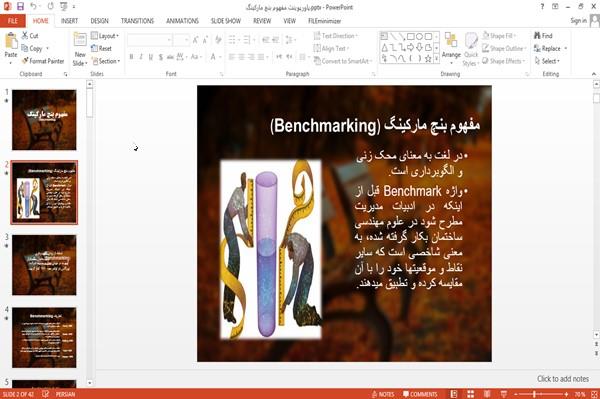The image size is (600, 399).
Task: Click the spell check icon in status bar
Action: (45, 394)
